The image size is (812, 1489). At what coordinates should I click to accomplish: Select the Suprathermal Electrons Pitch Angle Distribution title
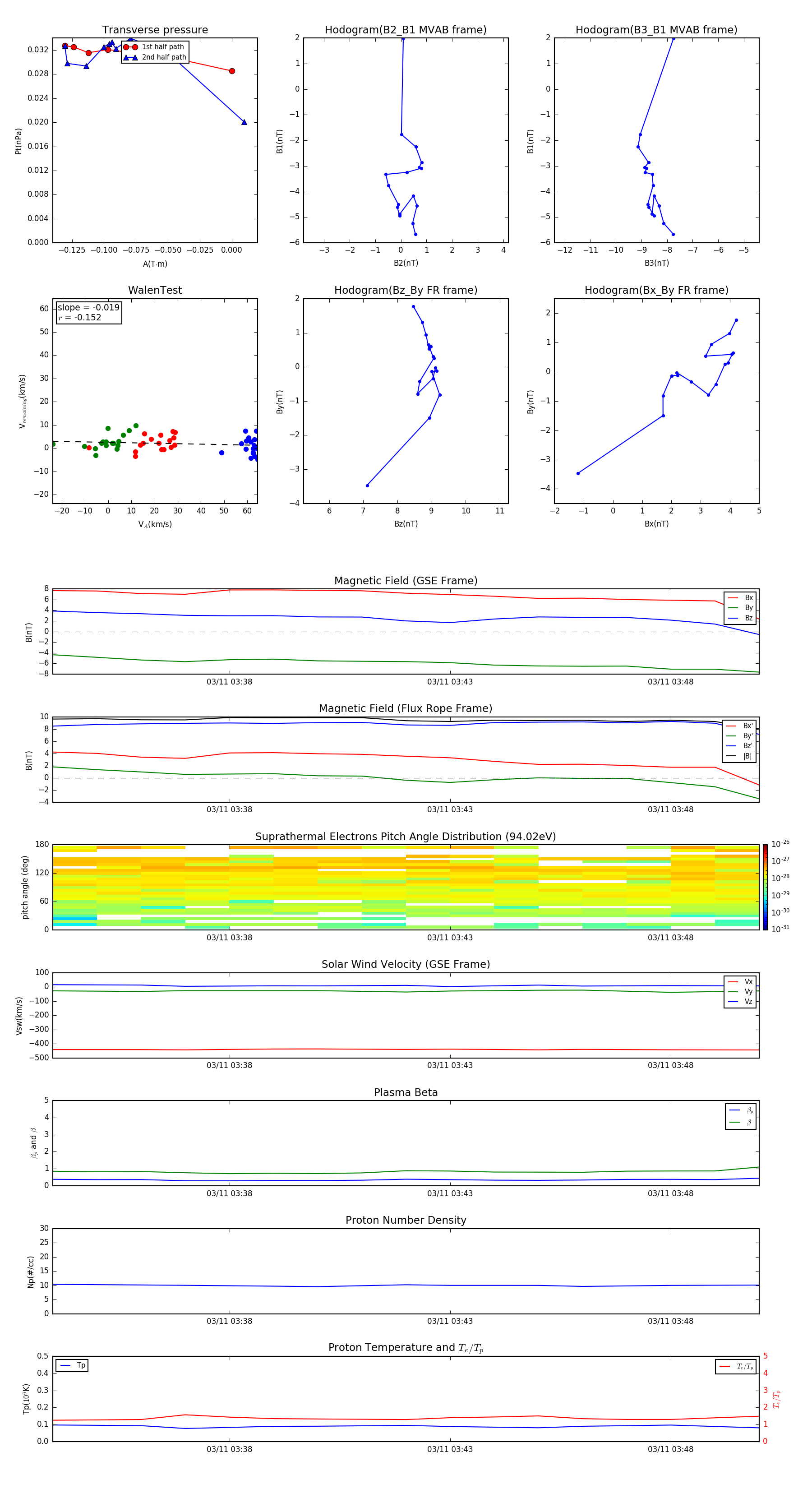pos(406,837)
